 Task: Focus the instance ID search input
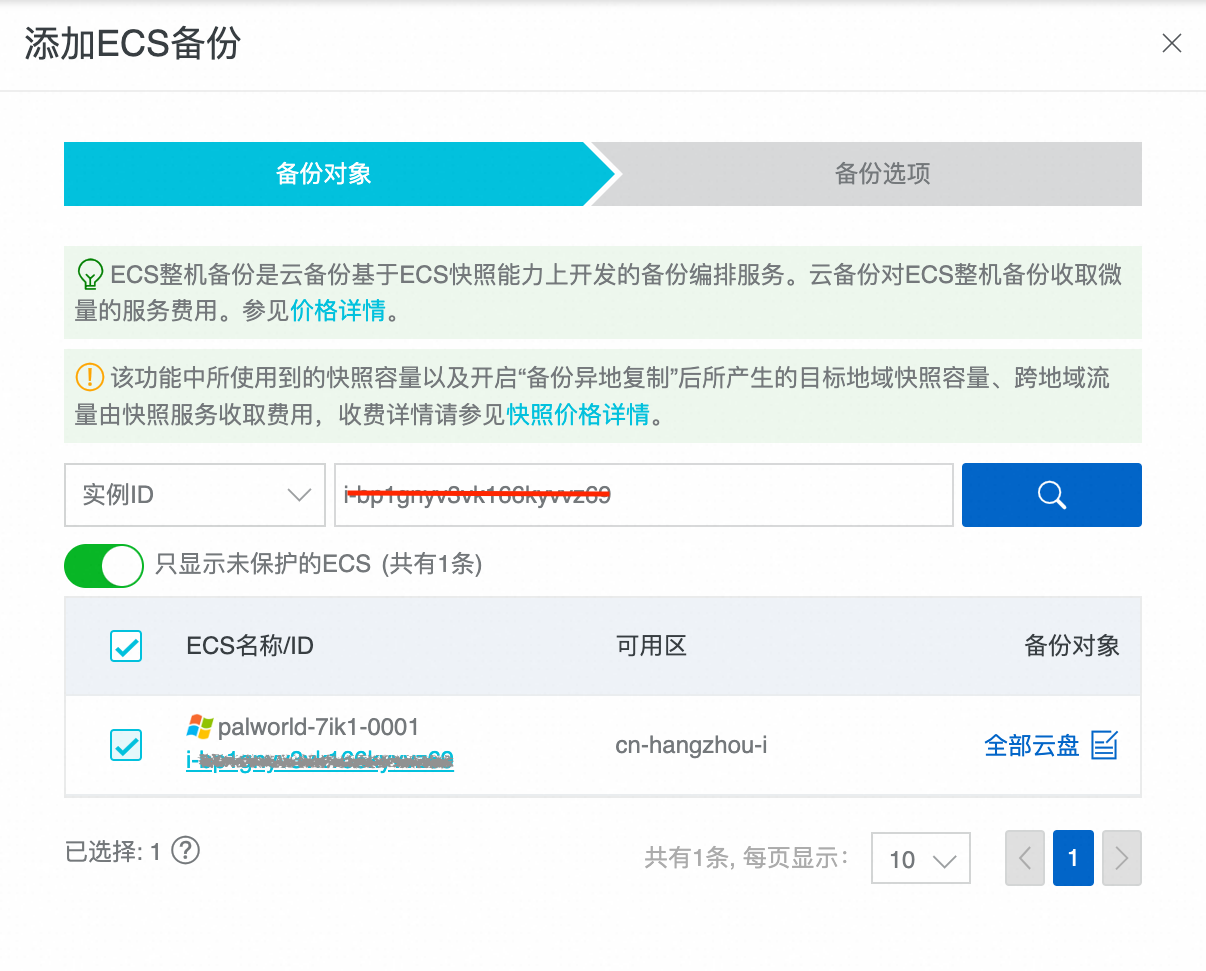coord(644,495)
